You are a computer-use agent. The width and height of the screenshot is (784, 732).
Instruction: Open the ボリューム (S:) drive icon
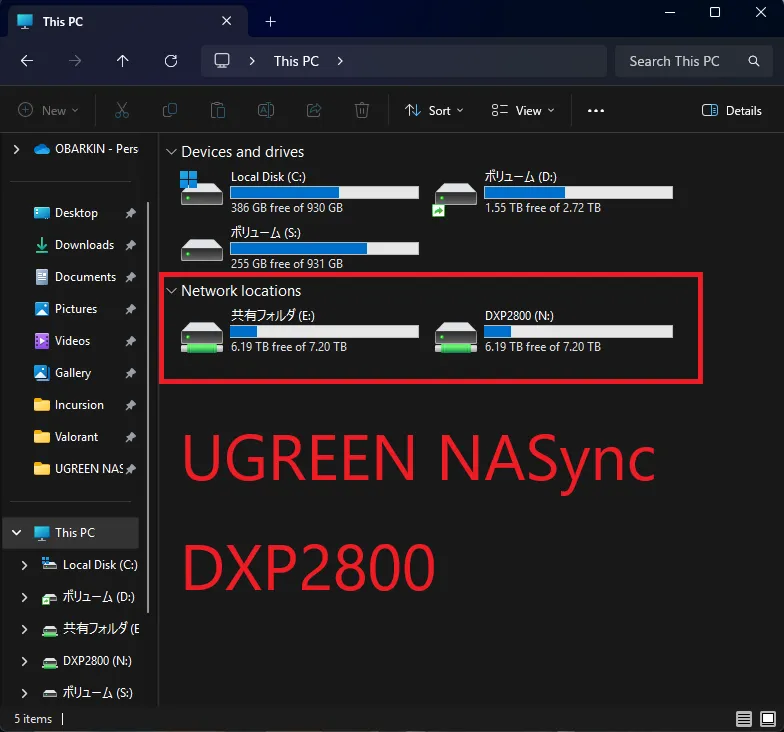202,250
